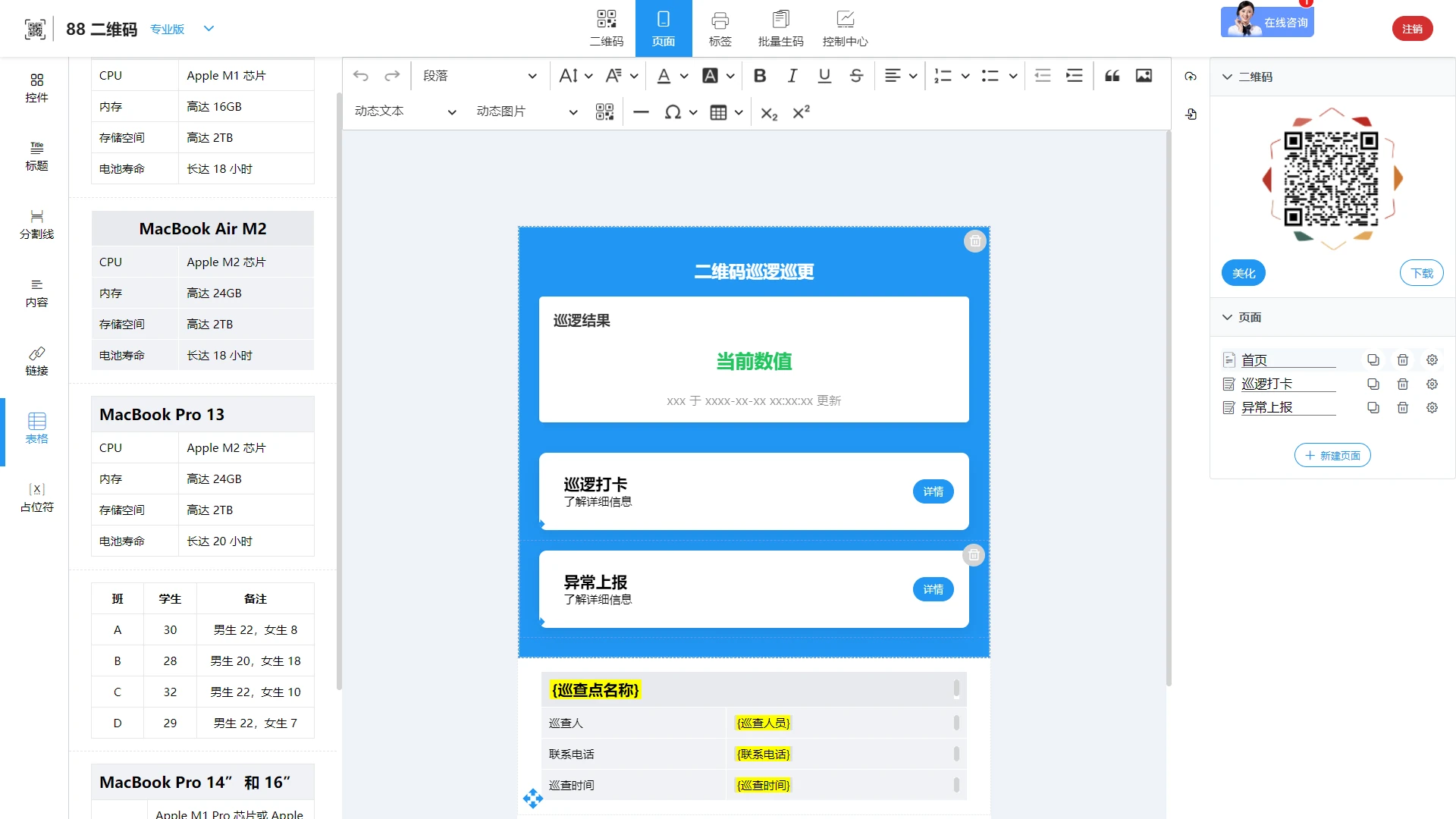1456x819 pixels.
Task: Open 在线咨询 online support
Action: (1267, 21)
